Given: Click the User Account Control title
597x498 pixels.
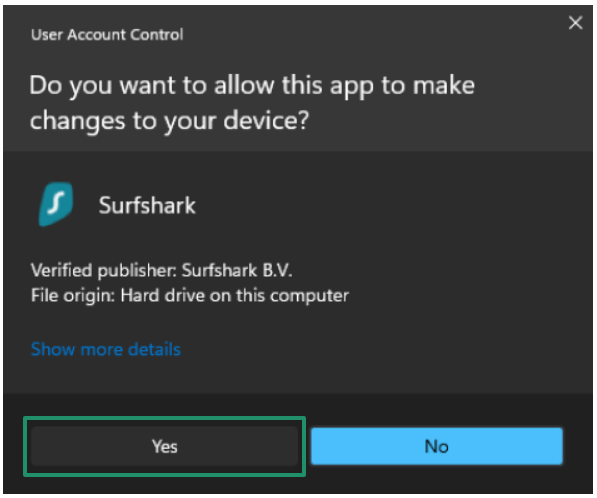Looking at the screenshot, I should (x=107, y=35).
